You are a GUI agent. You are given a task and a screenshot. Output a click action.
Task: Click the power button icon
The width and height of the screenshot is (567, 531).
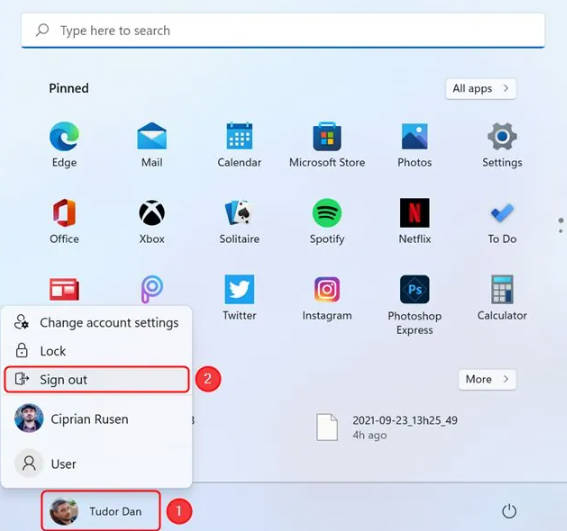click(509, 511)
